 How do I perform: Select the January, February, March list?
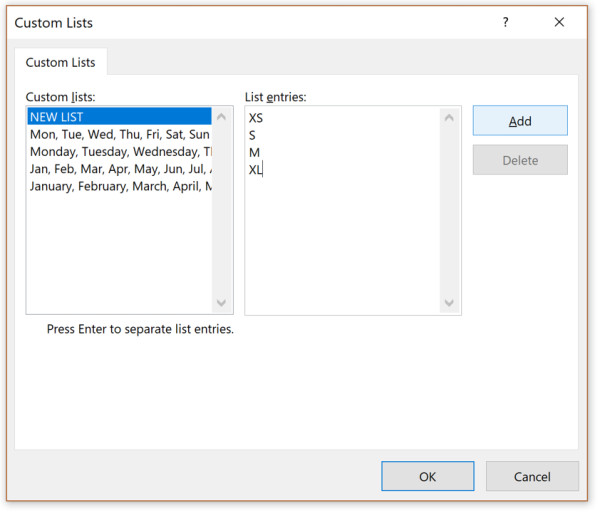(x=119, y=186)
